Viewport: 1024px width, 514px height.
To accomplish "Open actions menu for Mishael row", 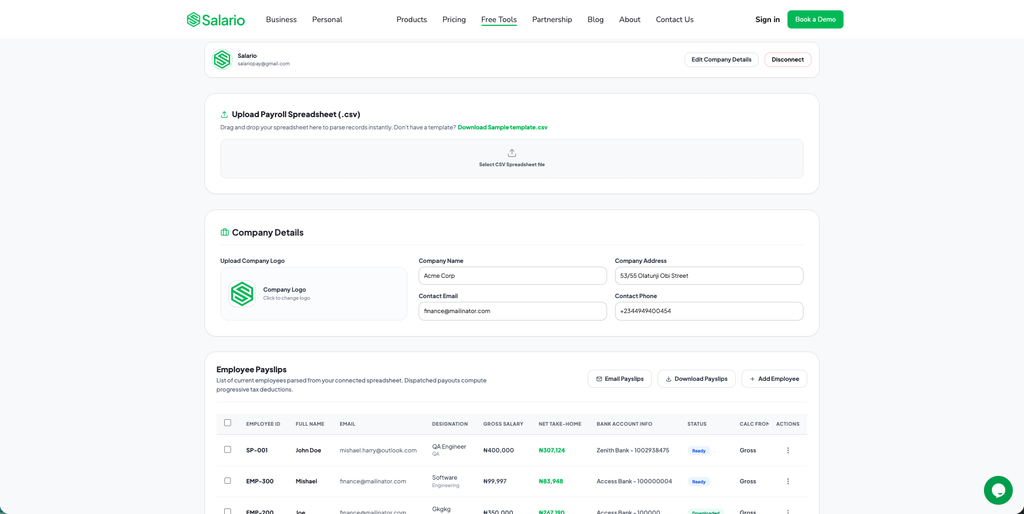I will [x=788, y=481].
